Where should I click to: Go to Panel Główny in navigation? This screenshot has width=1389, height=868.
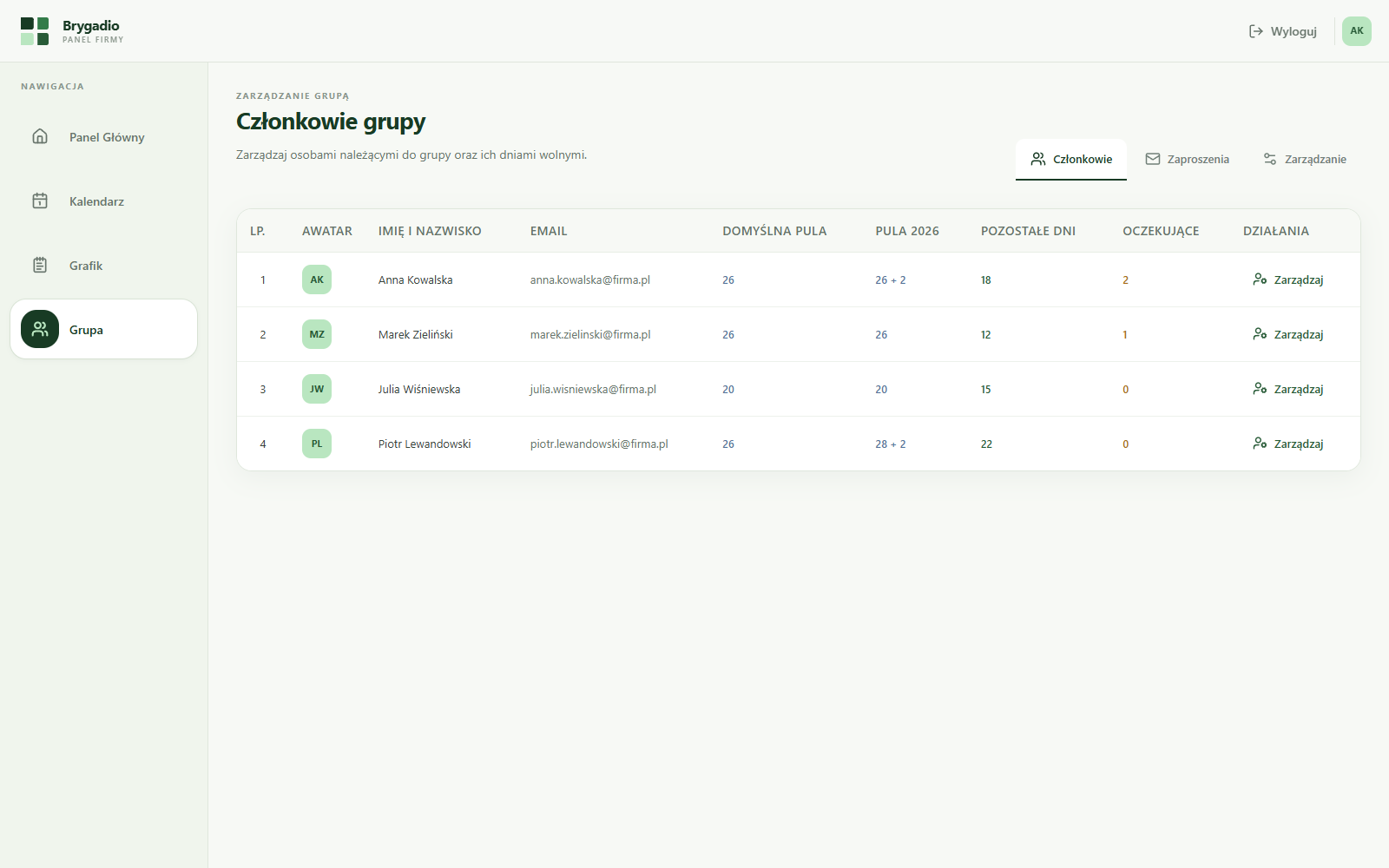pos(104,137)
